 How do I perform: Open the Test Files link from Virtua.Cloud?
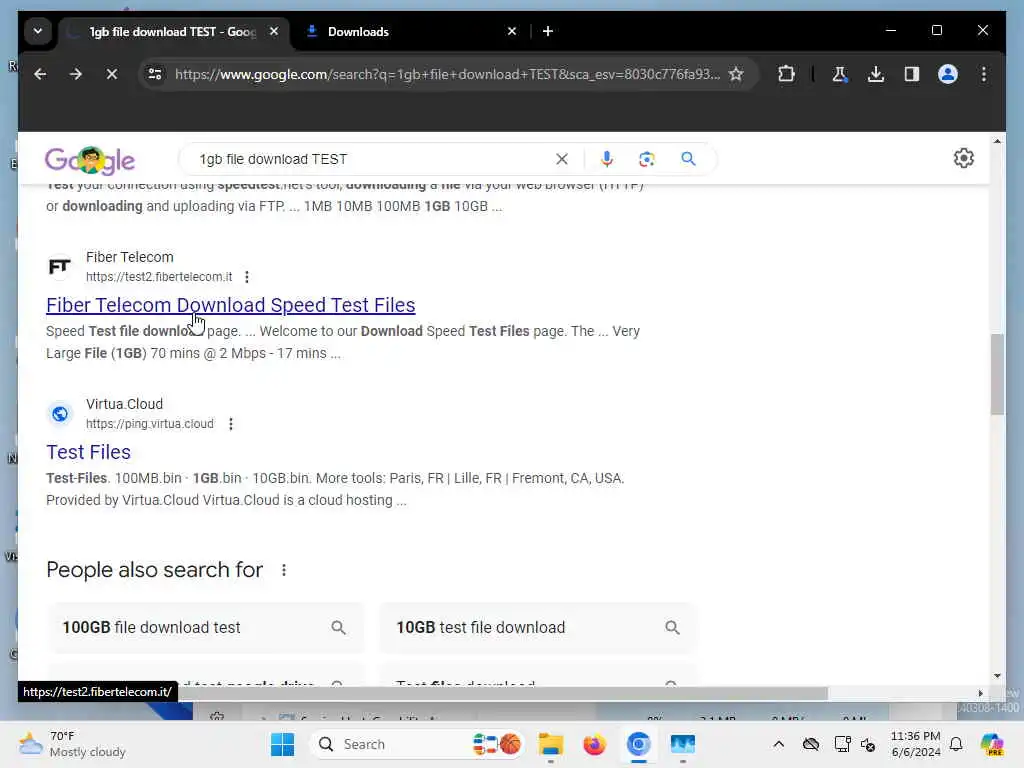(x=88, y=452)
